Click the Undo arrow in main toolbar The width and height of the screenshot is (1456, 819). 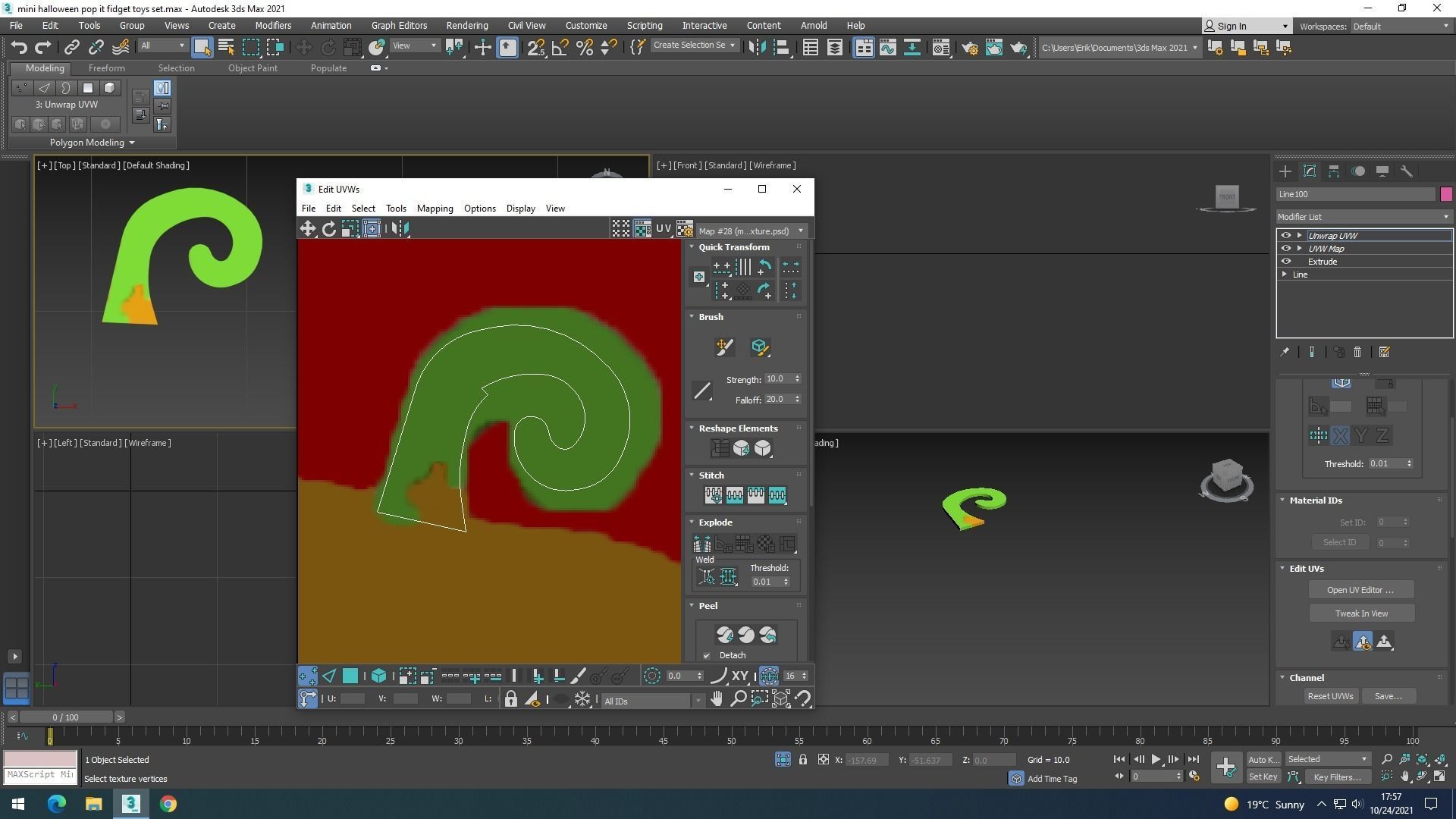[19, 48]
